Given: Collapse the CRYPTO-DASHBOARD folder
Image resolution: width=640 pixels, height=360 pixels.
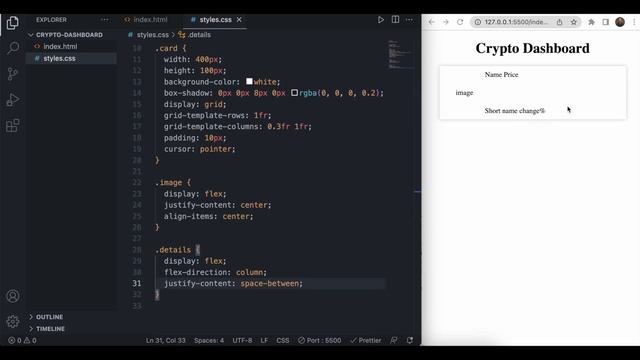Looking at the screenshot, I should pos(65,35).
